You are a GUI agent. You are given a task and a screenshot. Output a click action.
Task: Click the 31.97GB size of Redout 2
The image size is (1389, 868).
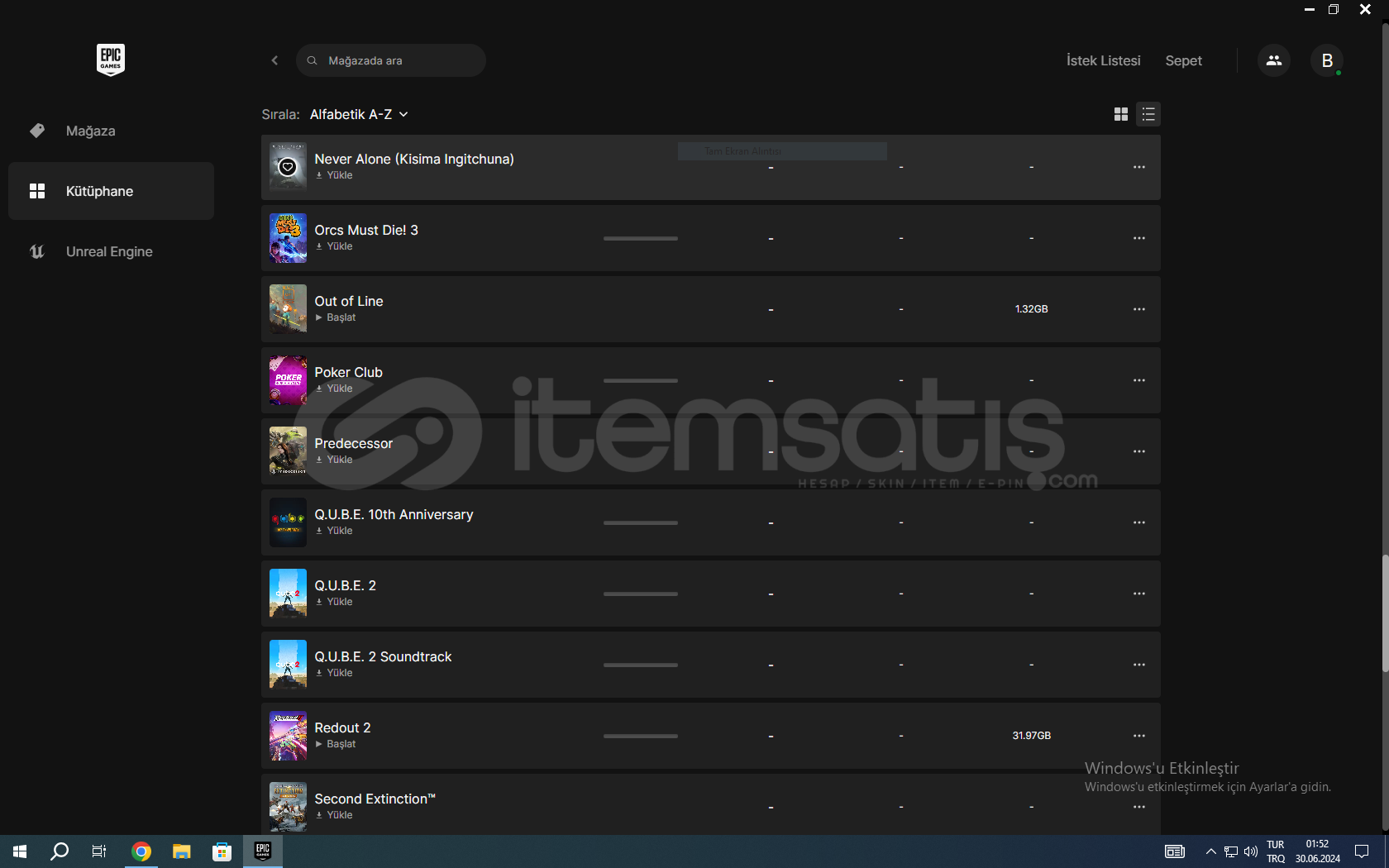pyautogui.click(x=1031, y=736)
